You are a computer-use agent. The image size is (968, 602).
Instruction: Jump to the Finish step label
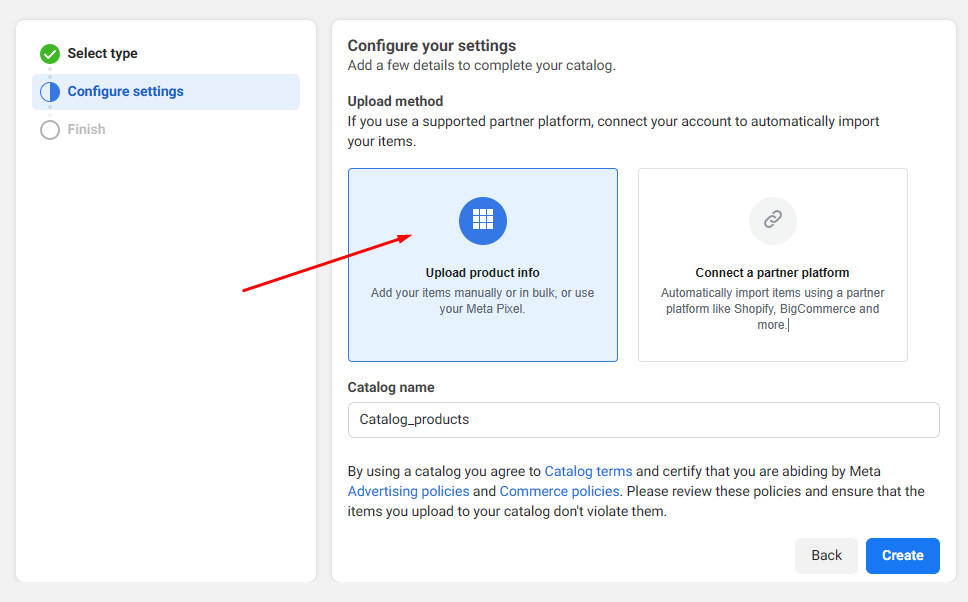point(86,130)
